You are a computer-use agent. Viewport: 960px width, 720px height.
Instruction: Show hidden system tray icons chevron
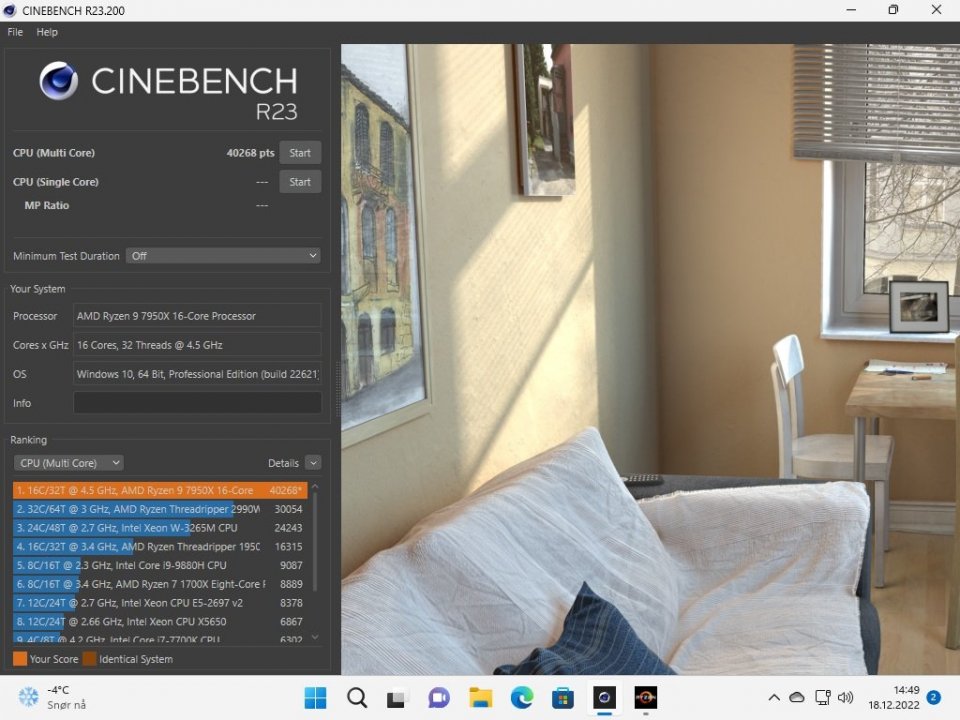click(774, 697)
